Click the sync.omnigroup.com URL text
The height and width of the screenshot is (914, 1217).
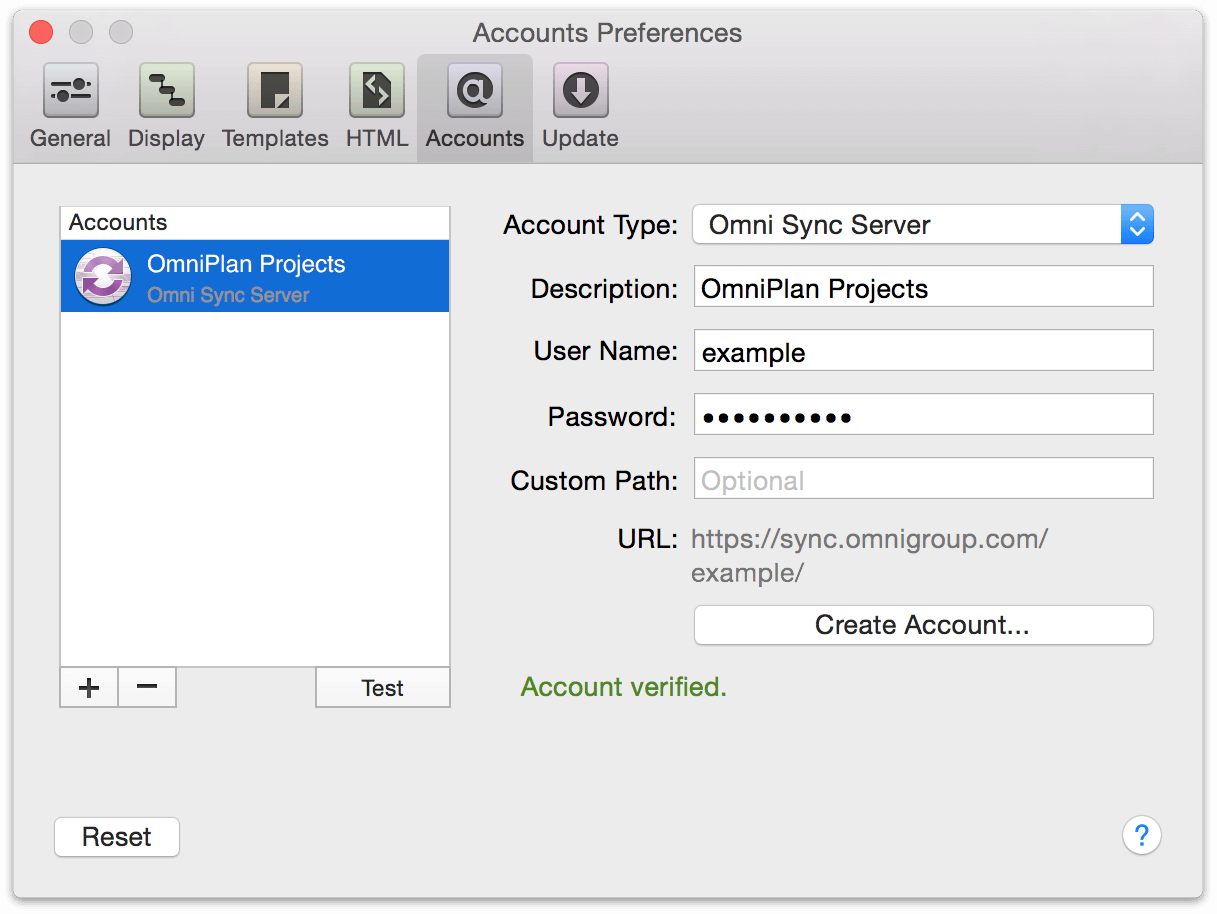[x=869, y=556]
